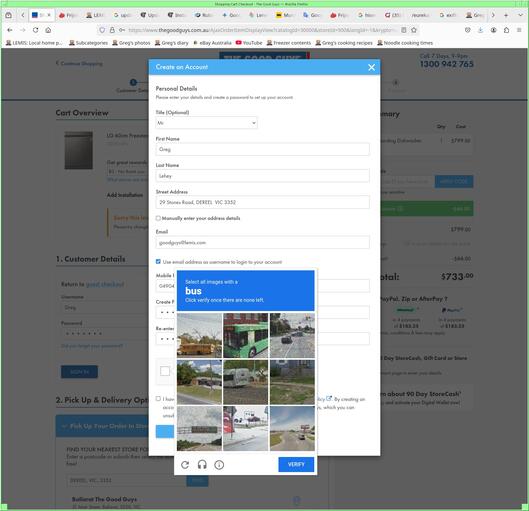Tick the reCAPTCHA checkbox
The height and width of the screenshot is (511, 529).
165,371
